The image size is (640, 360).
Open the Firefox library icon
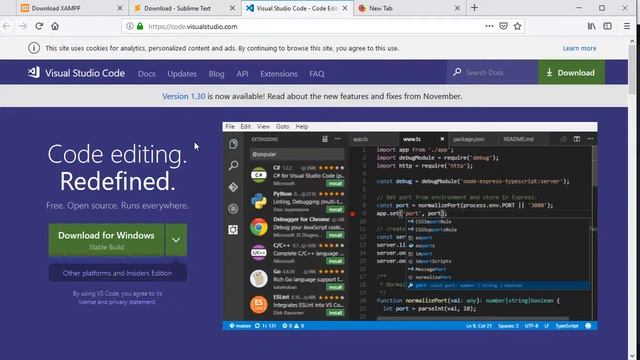pyautogui.click(x=591, y=26)
